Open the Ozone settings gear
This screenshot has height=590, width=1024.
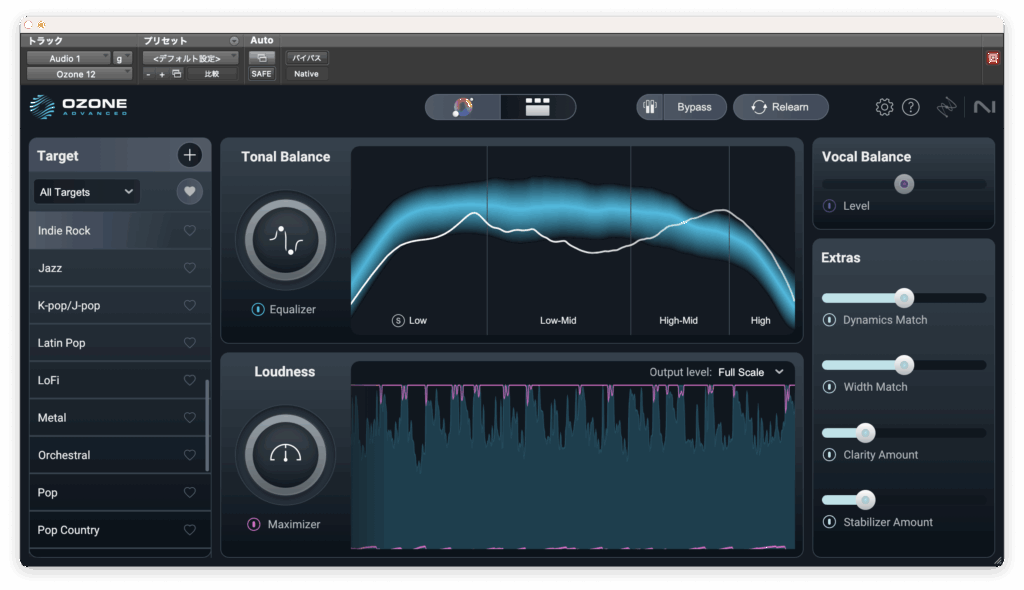coord(884,107)
